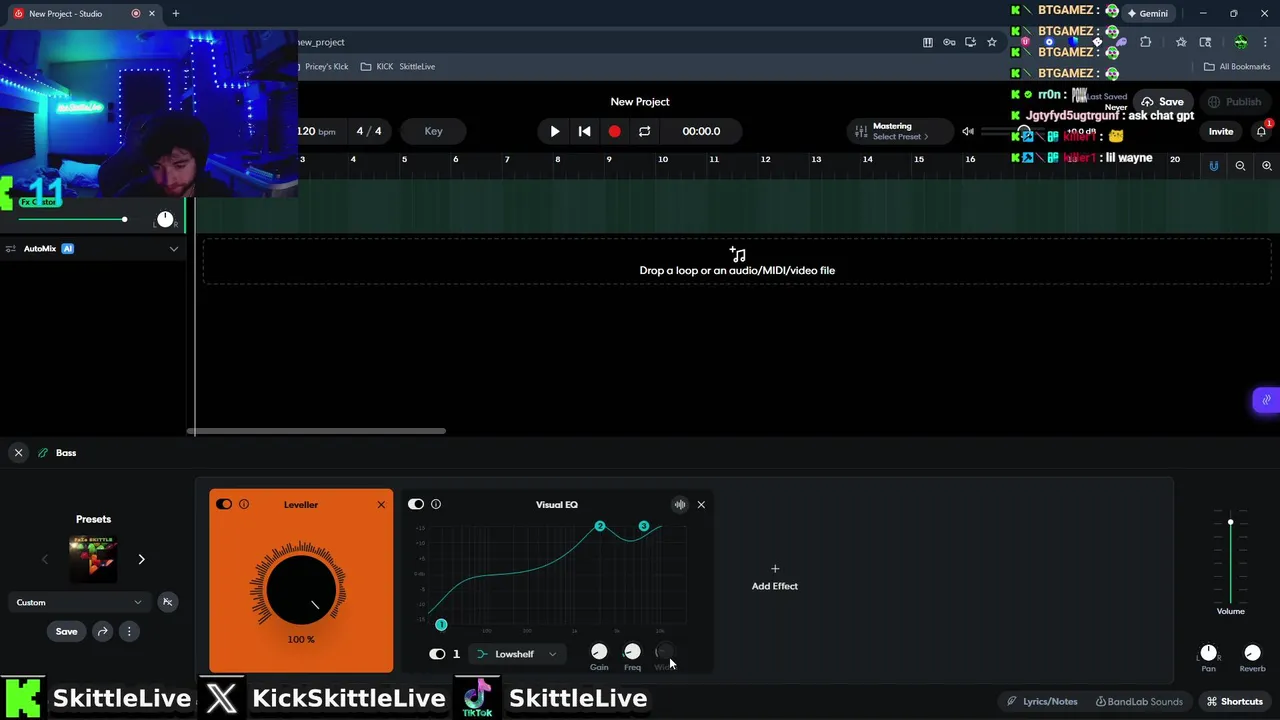Image resolution: width=1280 pixels, height=720 pixels.
Task: Mute the master volume speaker icon
Action: pyautogui.click(x=968, y=131)
